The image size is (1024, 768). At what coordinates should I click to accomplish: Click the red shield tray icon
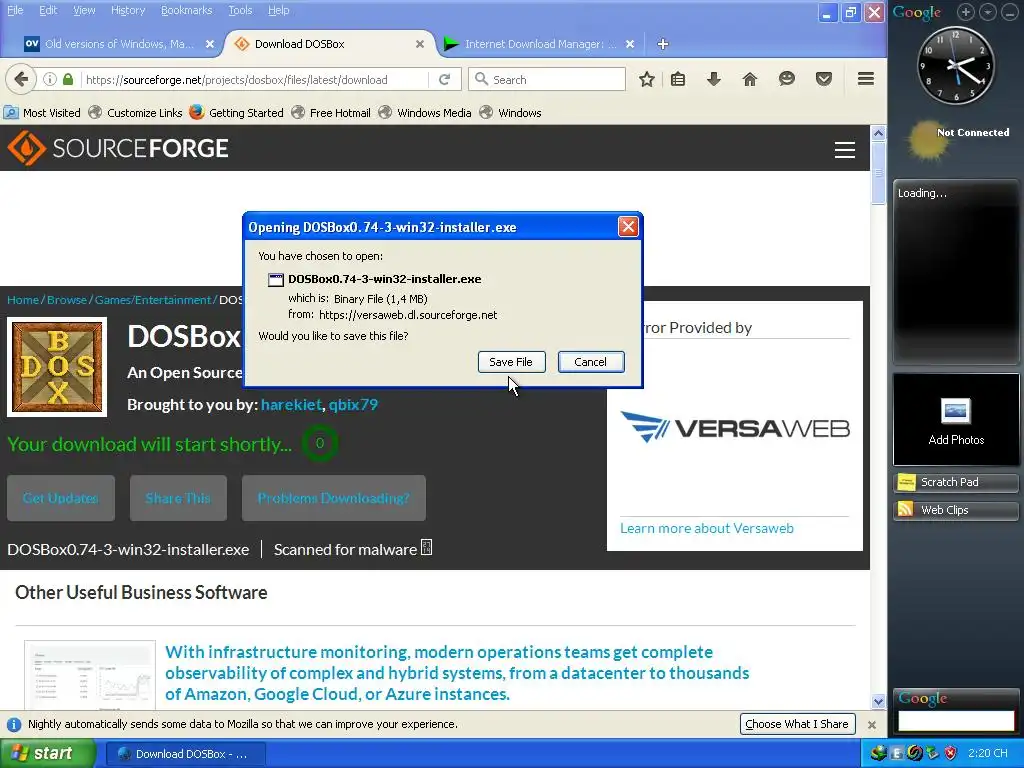pyautogui.click(x=950, y=754)
